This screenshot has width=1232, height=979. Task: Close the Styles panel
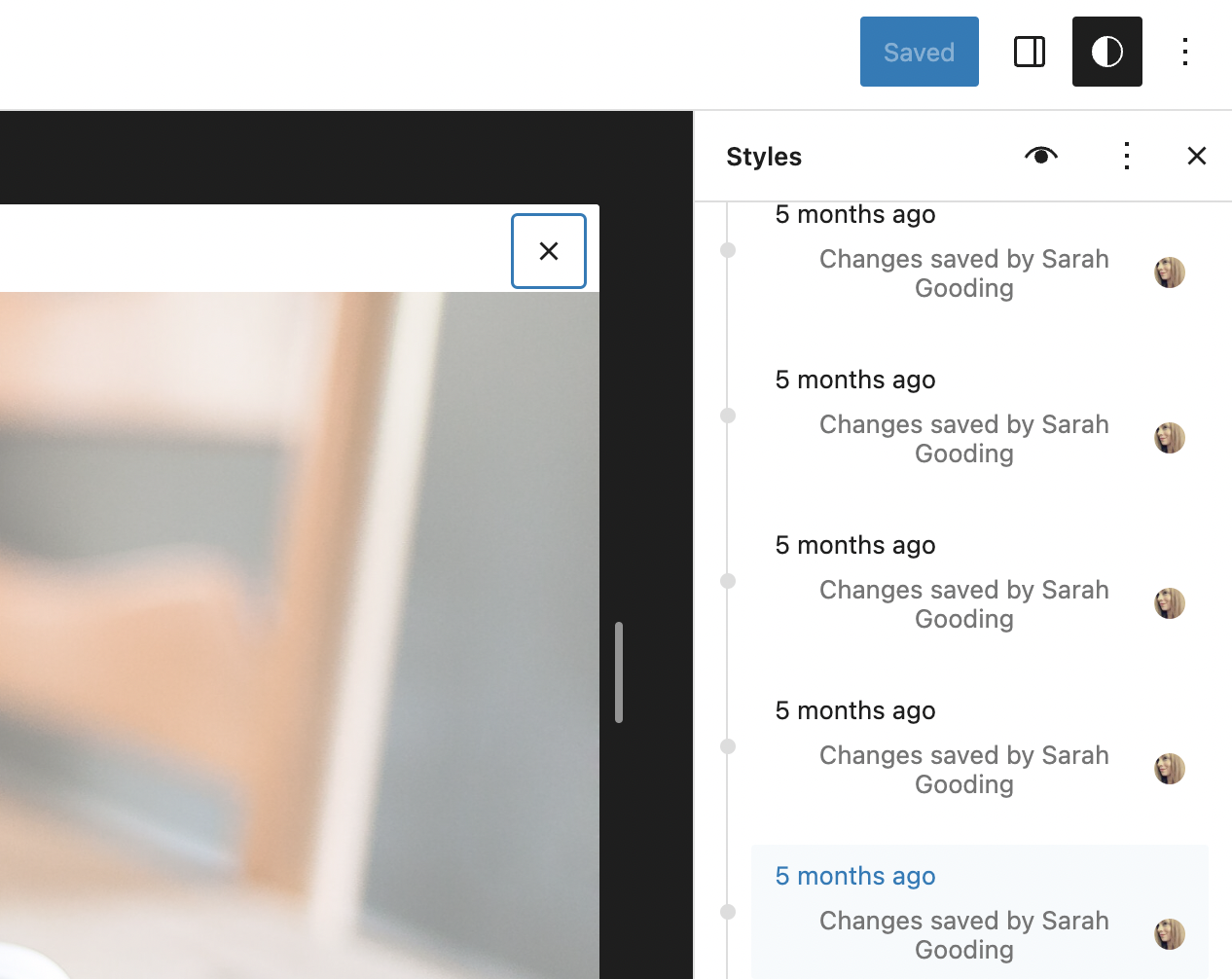coord(1196,156)
